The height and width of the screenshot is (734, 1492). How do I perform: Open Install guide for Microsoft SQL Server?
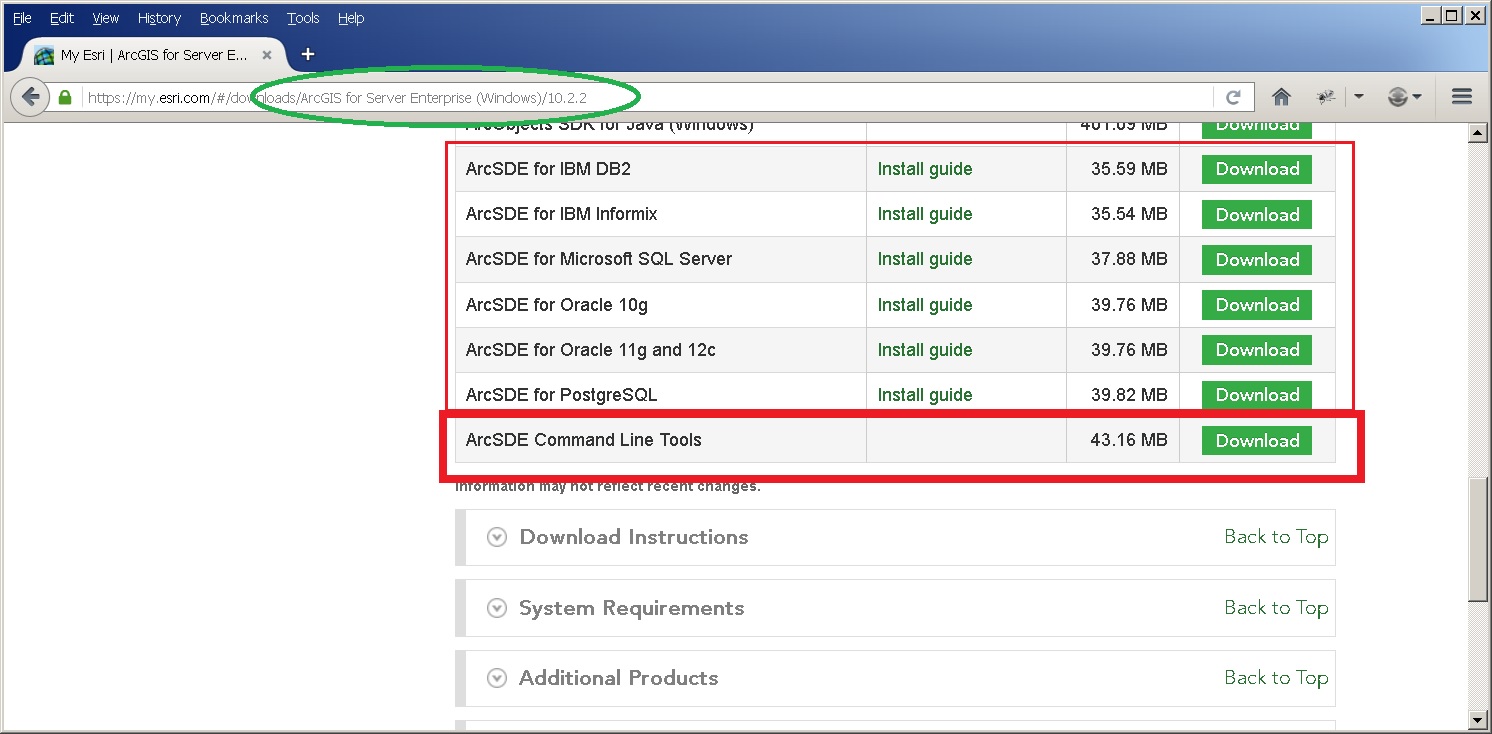[x=925, y=259]
